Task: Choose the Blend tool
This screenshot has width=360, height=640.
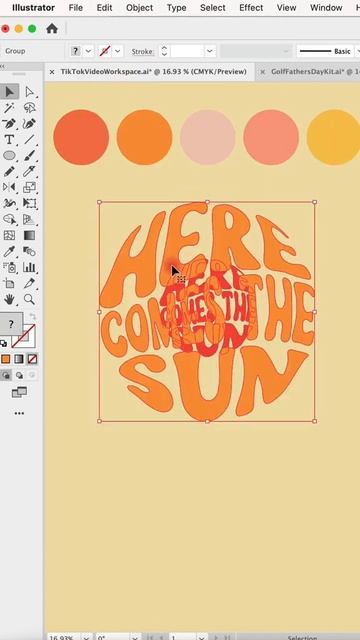Action: pyautogui.click(x=29, y=251)
